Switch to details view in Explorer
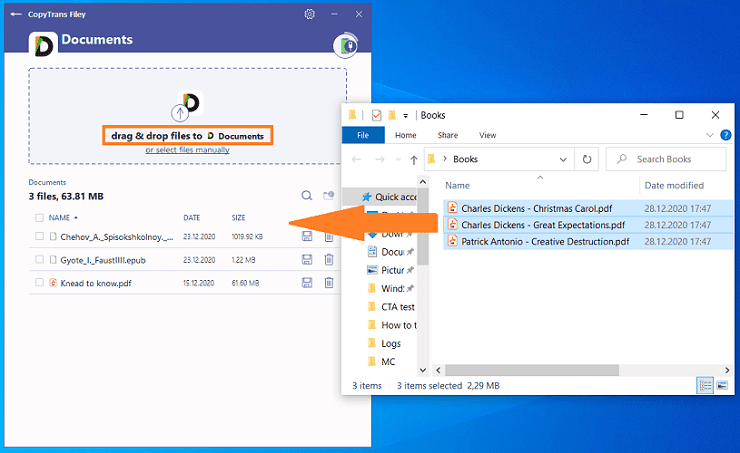The width and height of the screenshot is (740, 453). click(x=705, y=386)
